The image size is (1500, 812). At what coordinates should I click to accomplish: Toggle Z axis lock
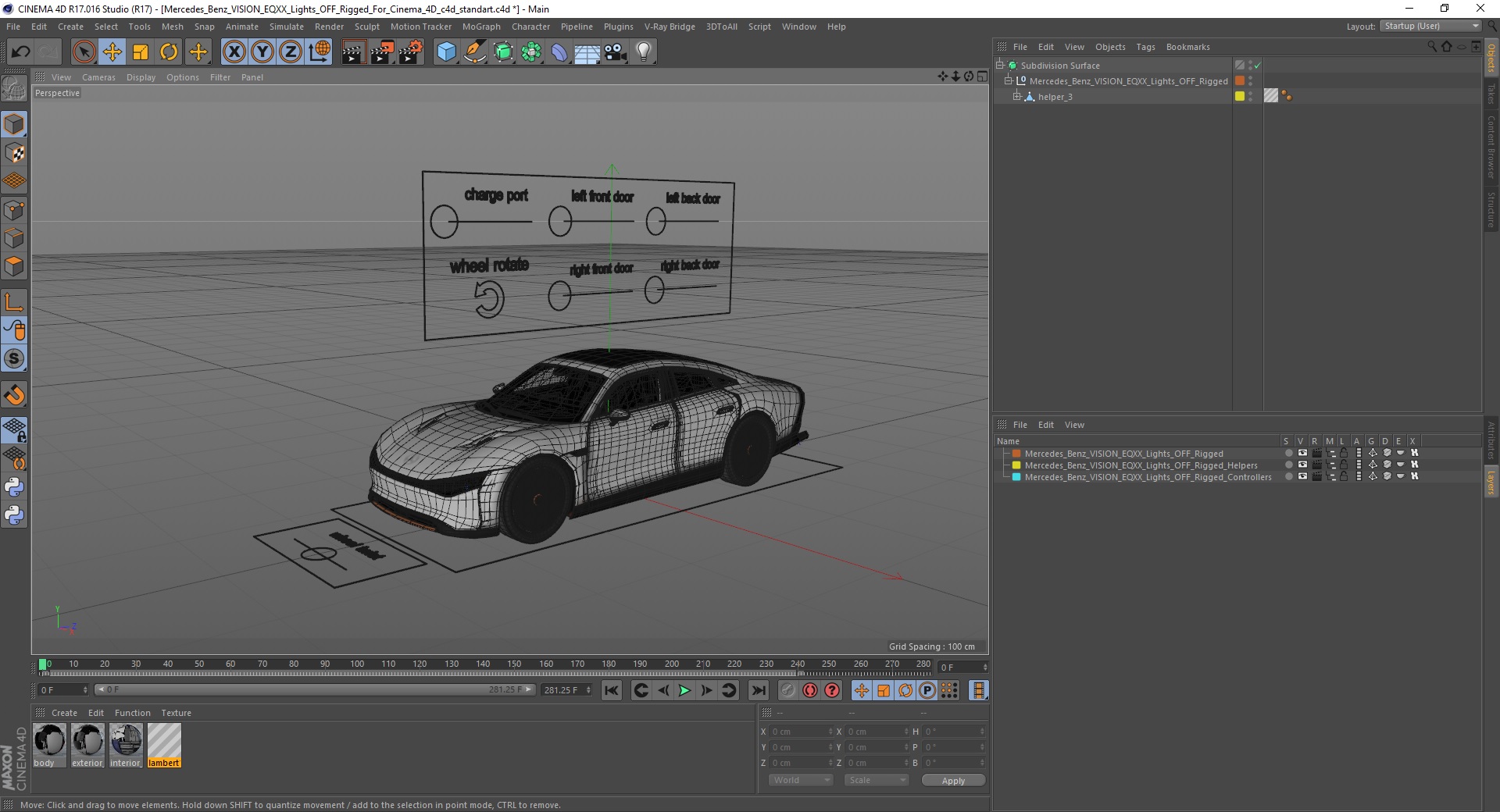coord(291,52)
